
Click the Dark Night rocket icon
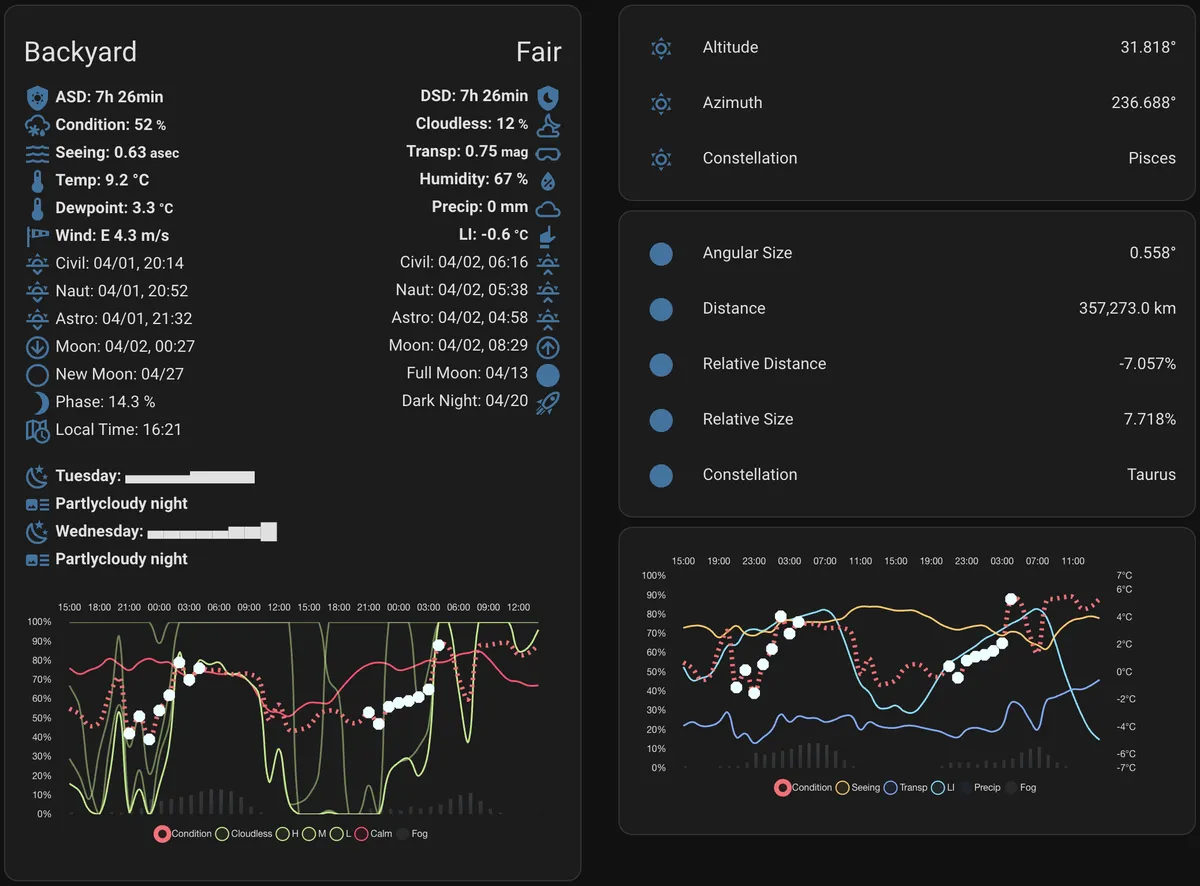pyautogui.click(x=548, y=402)
